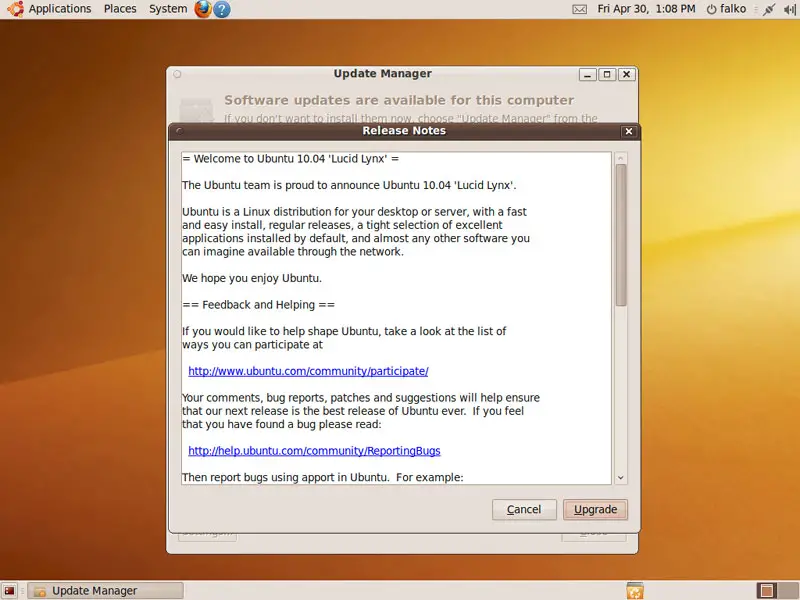Screen dimensions: 800x600
Task: Open the blue Help icon in panel
Action: [221, 9]
